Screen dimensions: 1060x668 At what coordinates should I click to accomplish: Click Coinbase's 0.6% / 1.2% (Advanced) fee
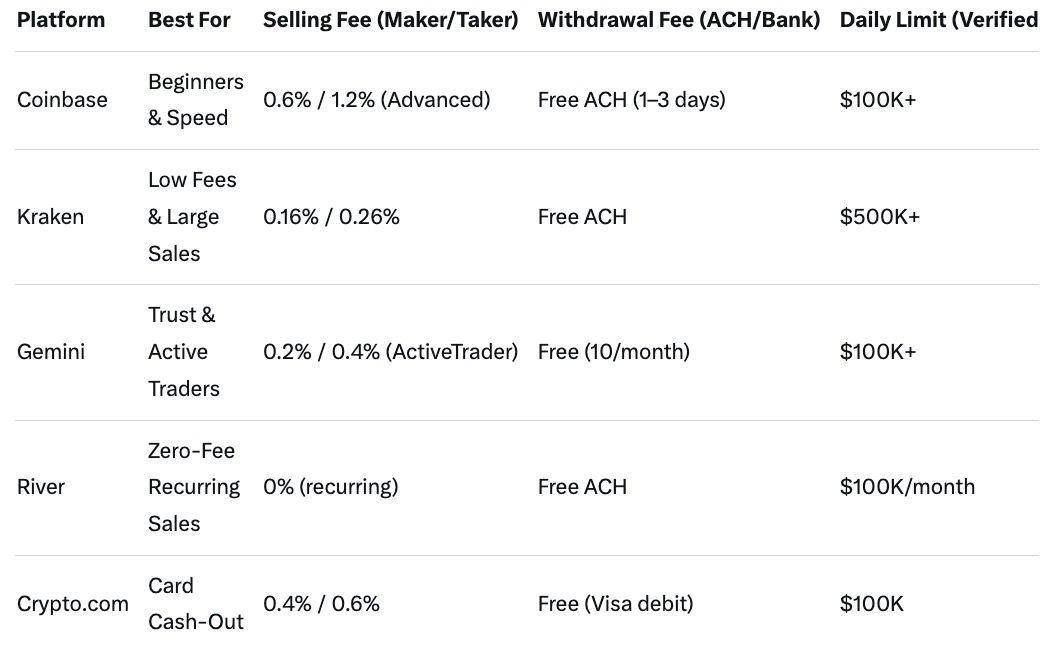pos(376,100)
